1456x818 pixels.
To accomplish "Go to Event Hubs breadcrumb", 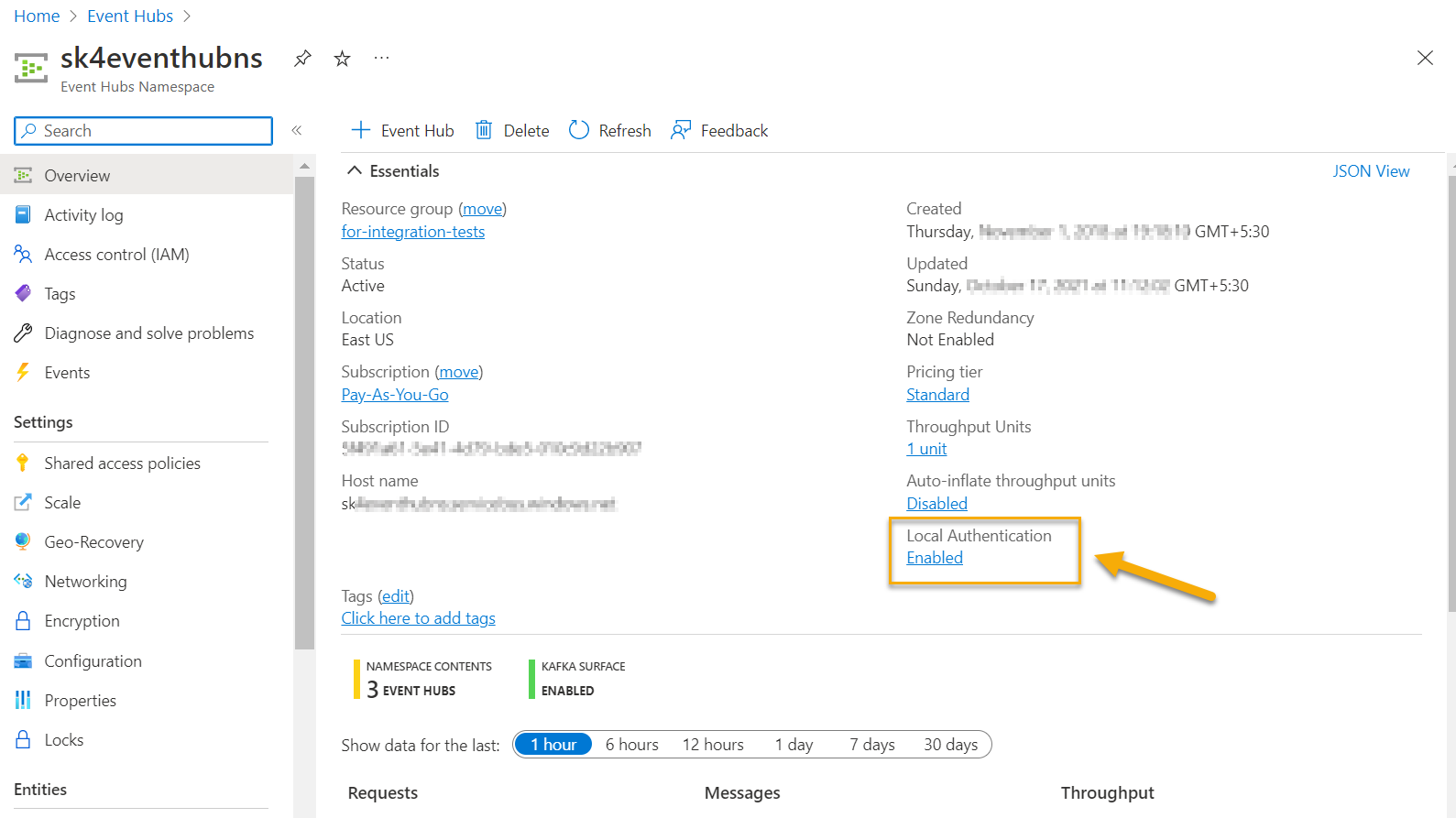I will 130,16.
